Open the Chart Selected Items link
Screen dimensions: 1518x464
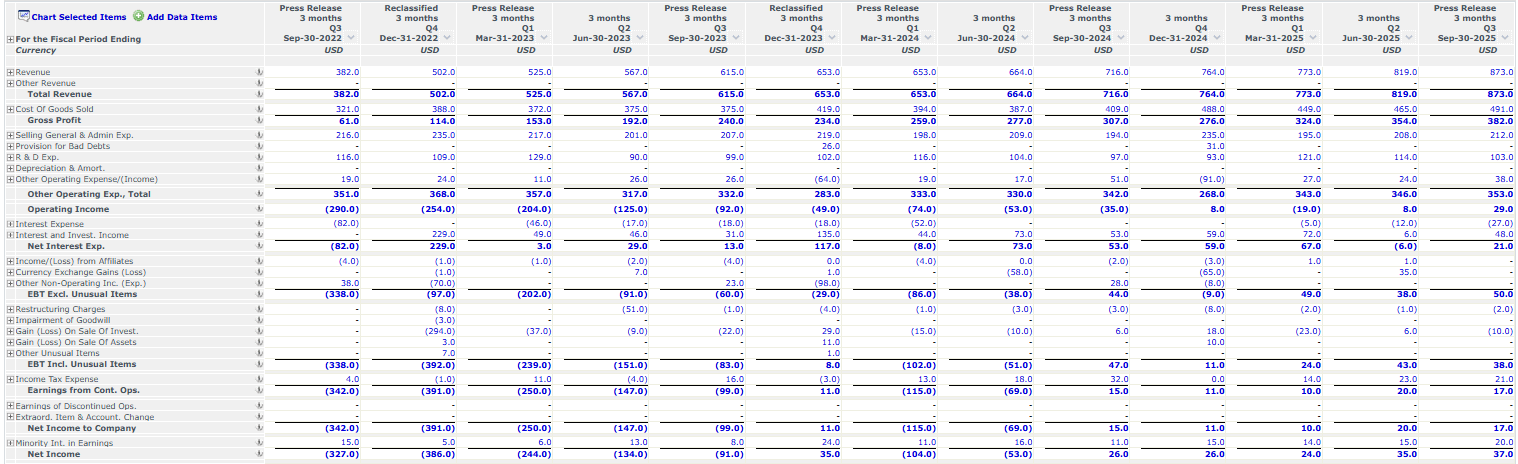[x=79, y=17]
